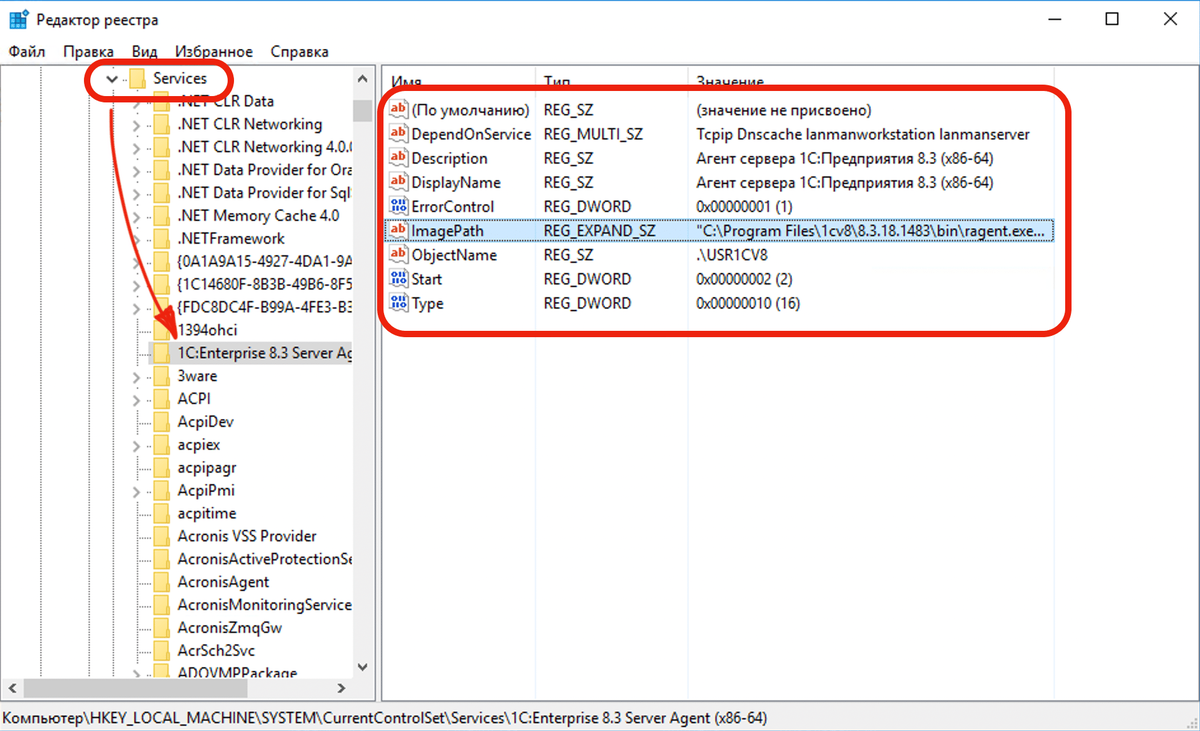Select the .NET CLR Networking 4.0 key

coord(264,147)
